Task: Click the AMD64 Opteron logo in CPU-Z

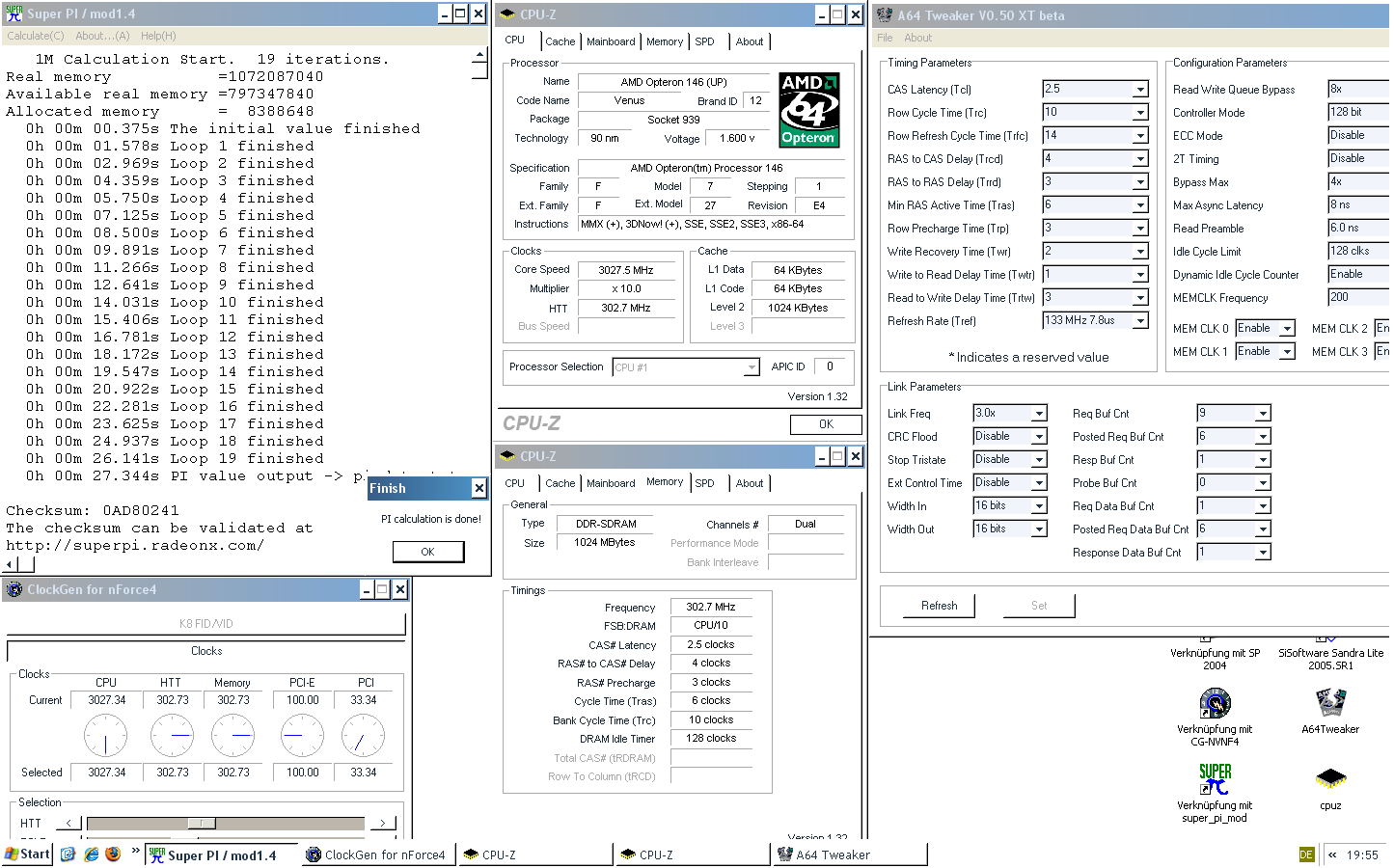Action: 808,110
